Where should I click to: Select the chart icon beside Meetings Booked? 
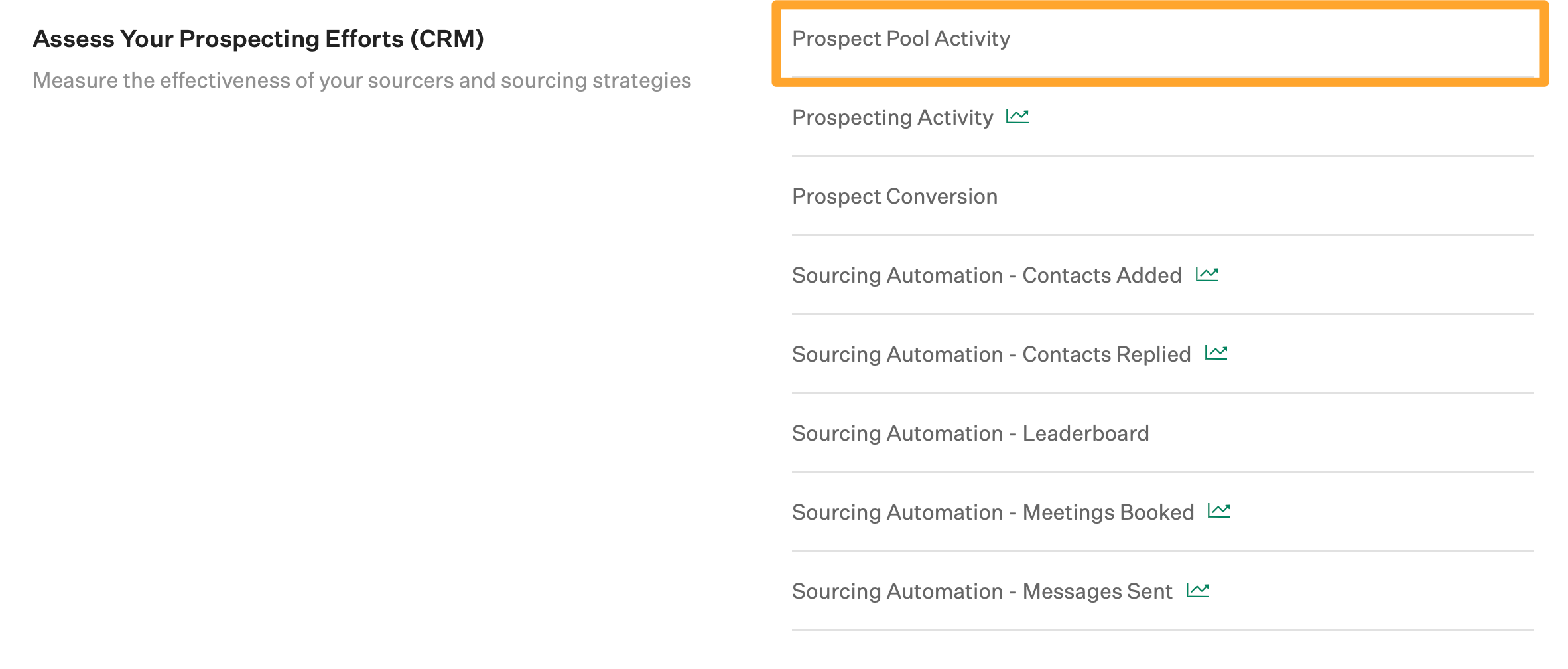pos(1219,510)
